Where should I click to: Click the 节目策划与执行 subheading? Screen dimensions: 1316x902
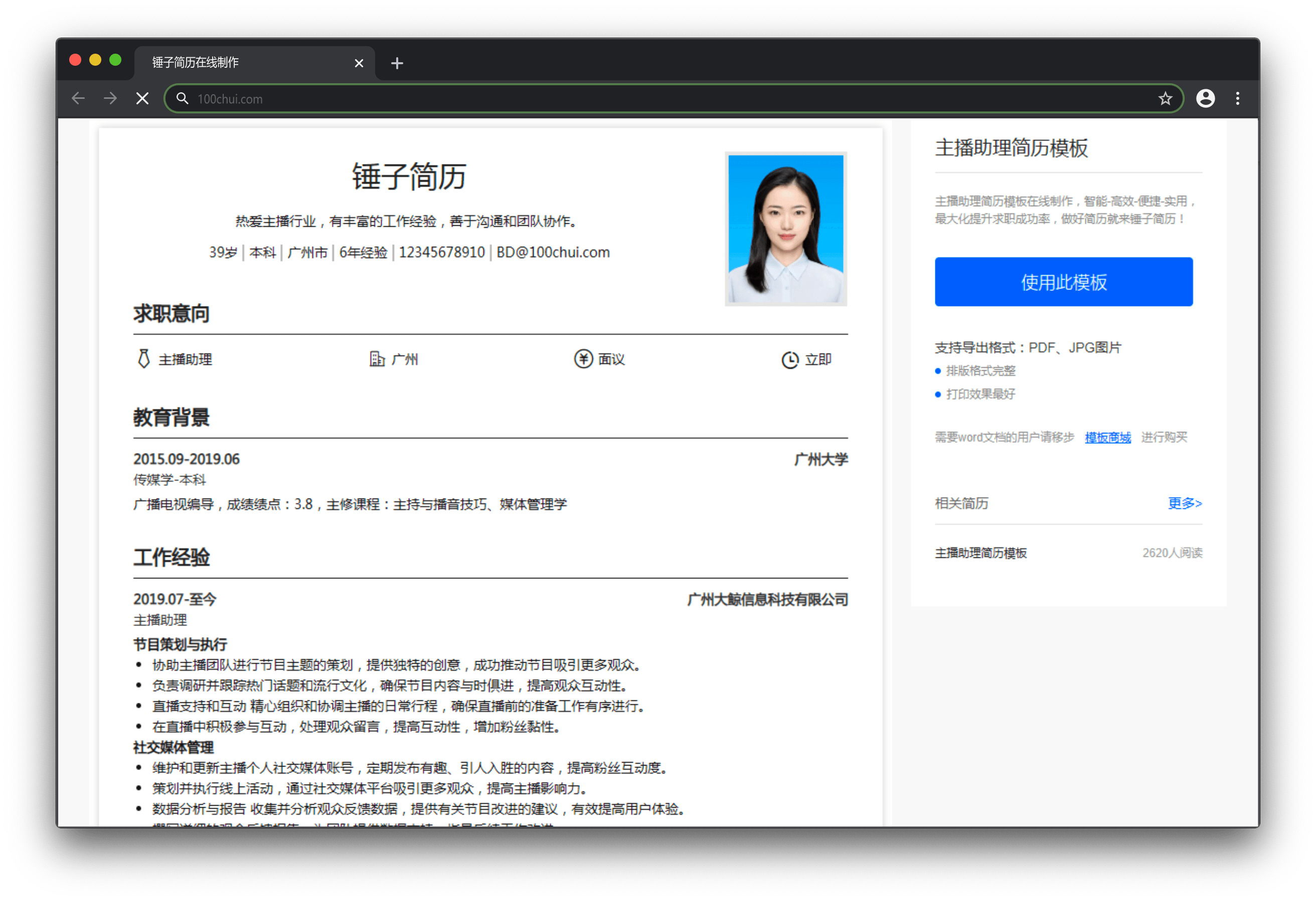[x=180, y=644]
